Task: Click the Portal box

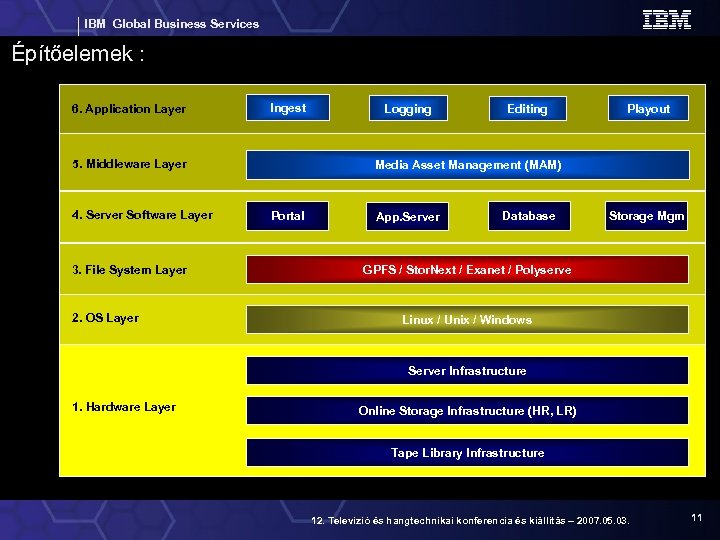Action: pos(287,216)
